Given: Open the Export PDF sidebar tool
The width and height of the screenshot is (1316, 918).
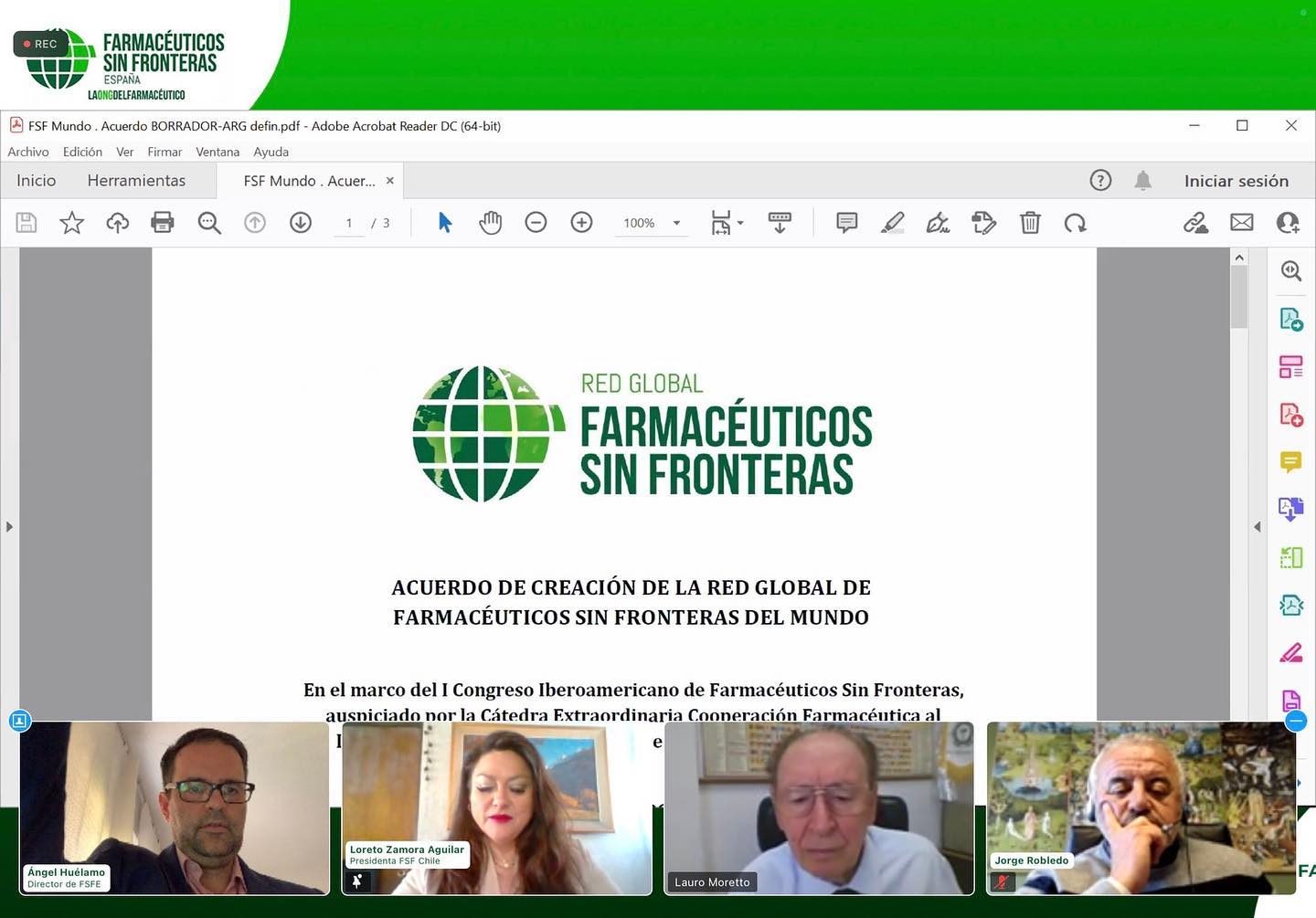Looking at the screenshot, I should tap(1291, 319).
